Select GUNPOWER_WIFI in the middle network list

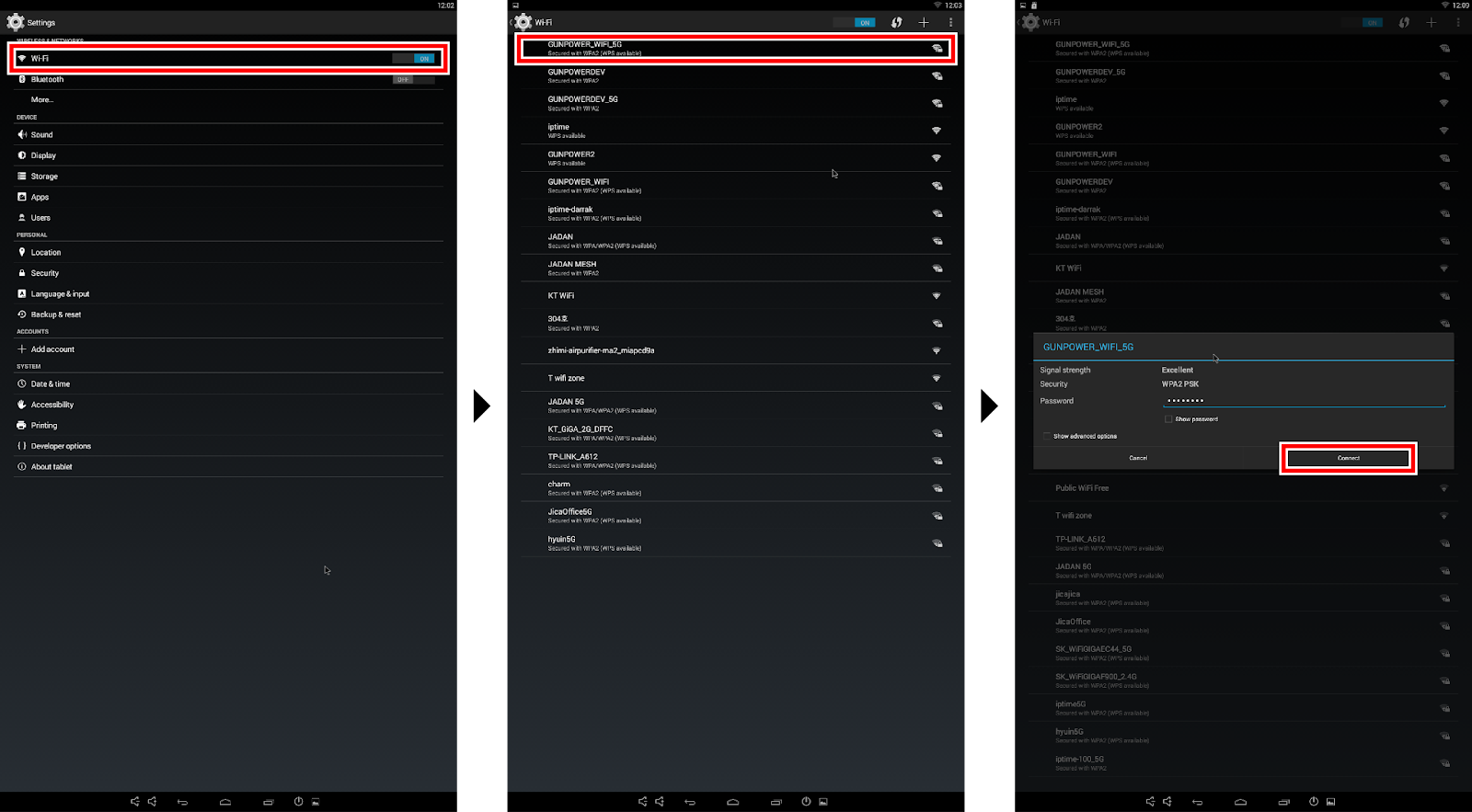click(736, 186)
